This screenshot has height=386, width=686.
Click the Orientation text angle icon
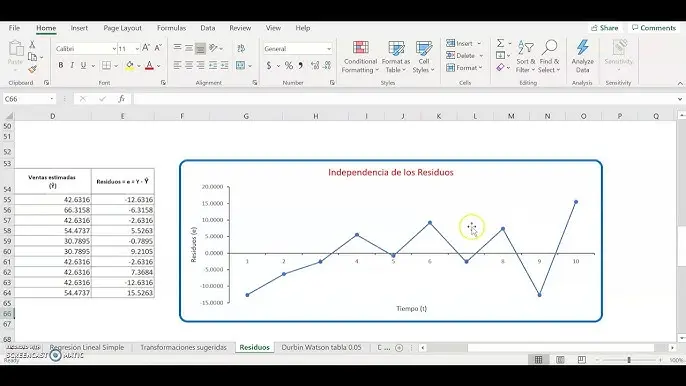(214, 48)
